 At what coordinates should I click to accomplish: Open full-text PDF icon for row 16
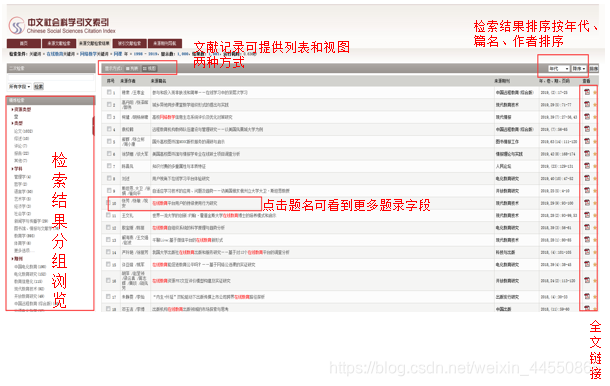click(x=587, y=280)
